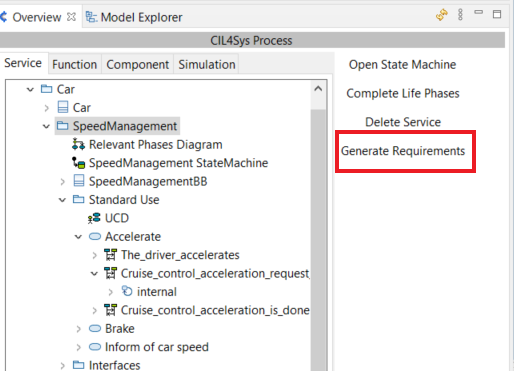This screenshot has width=514, height=371.
Task: Select the Brake tree label
Action: 120,328
